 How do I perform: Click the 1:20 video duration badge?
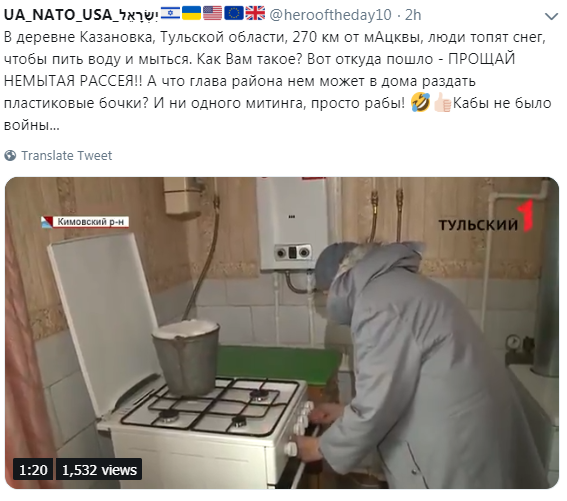pos(33,470)
